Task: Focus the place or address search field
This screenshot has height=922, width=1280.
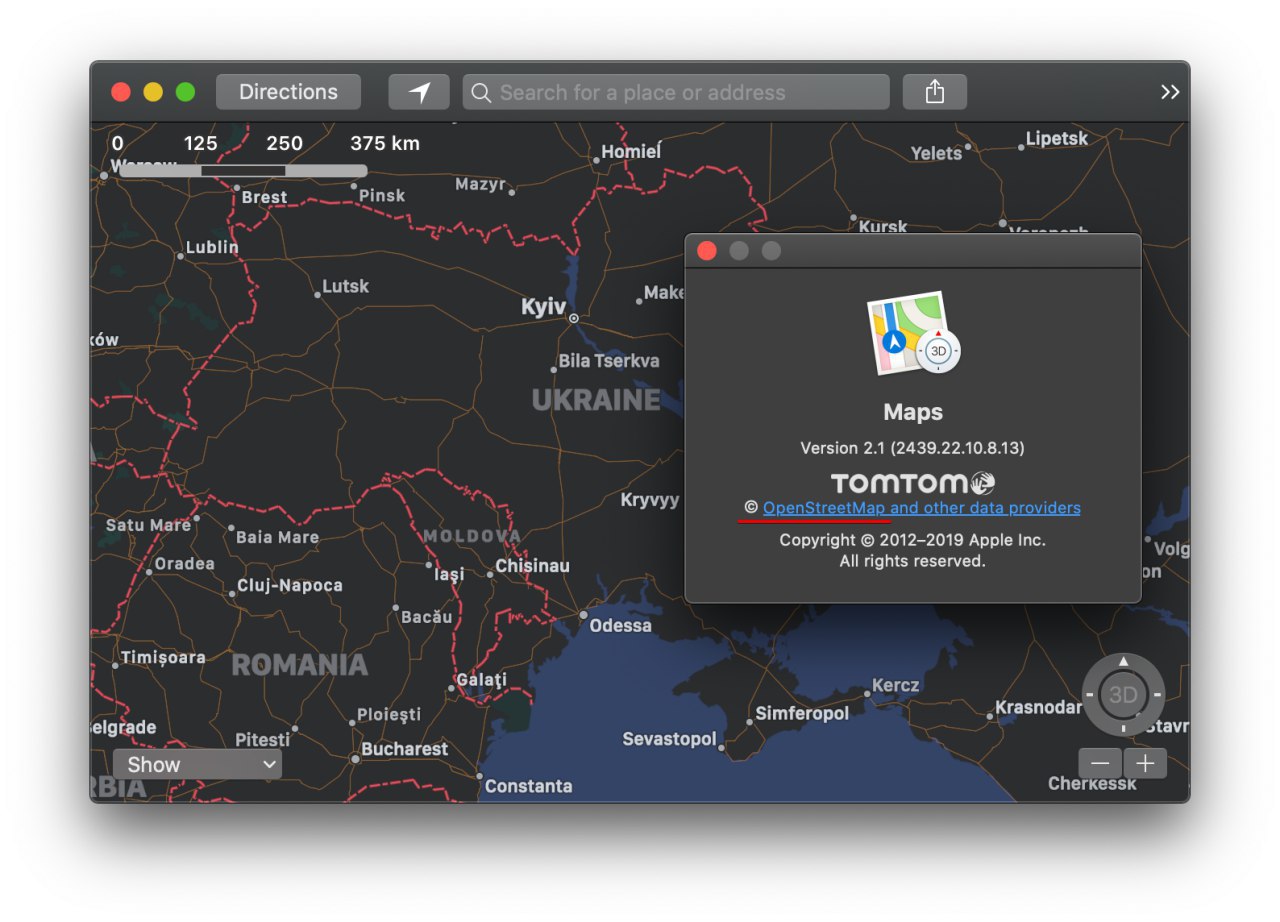Action: coord(676,92)
